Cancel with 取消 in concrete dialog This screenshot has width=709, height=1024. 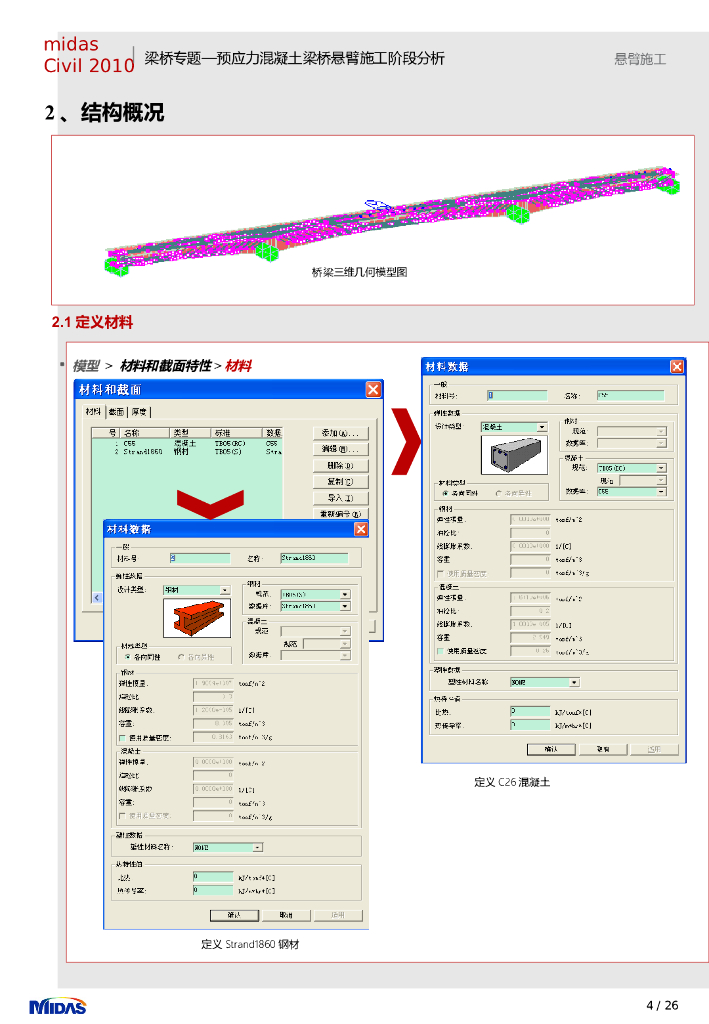[603, 749]
